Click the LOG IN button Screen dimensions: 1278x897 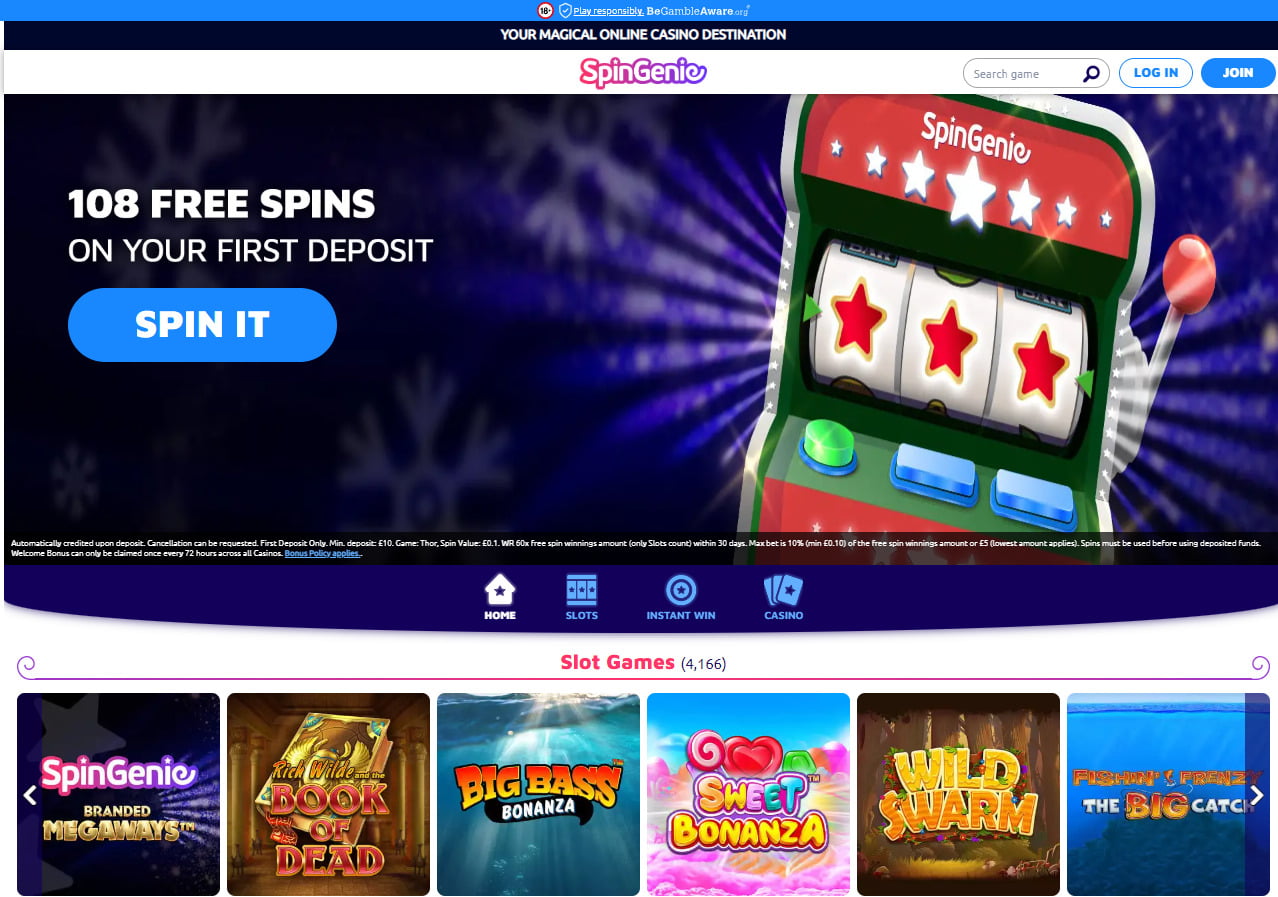[1156, 73]
